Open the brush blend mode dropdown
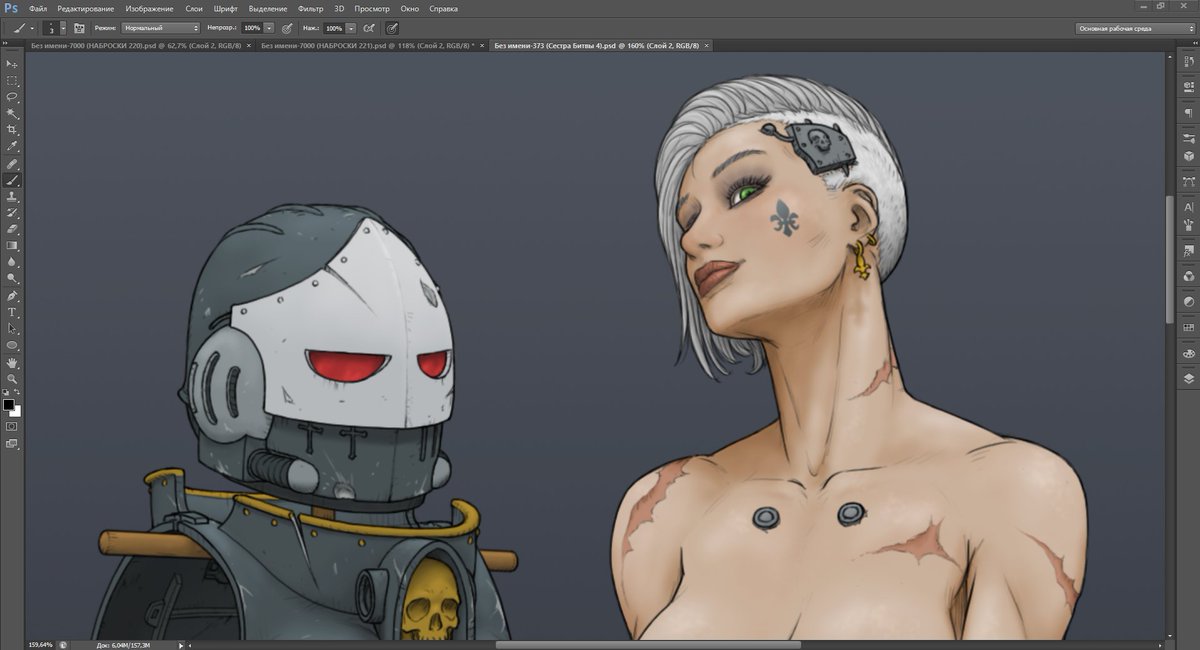Image resolution: width=1200 pixels, height=650 pixels. pyautogui.click(x=160, y=28)
